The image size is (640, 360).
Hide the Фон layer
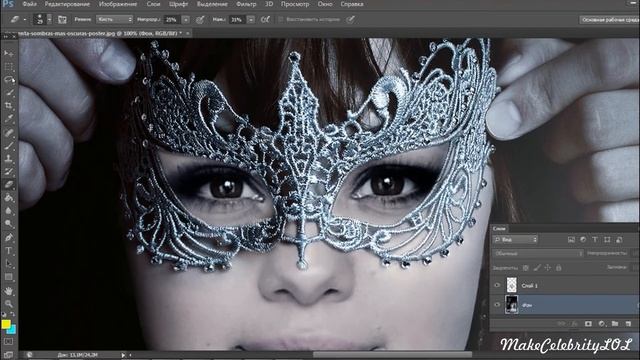pyautogui.click(x=497, y=305)
